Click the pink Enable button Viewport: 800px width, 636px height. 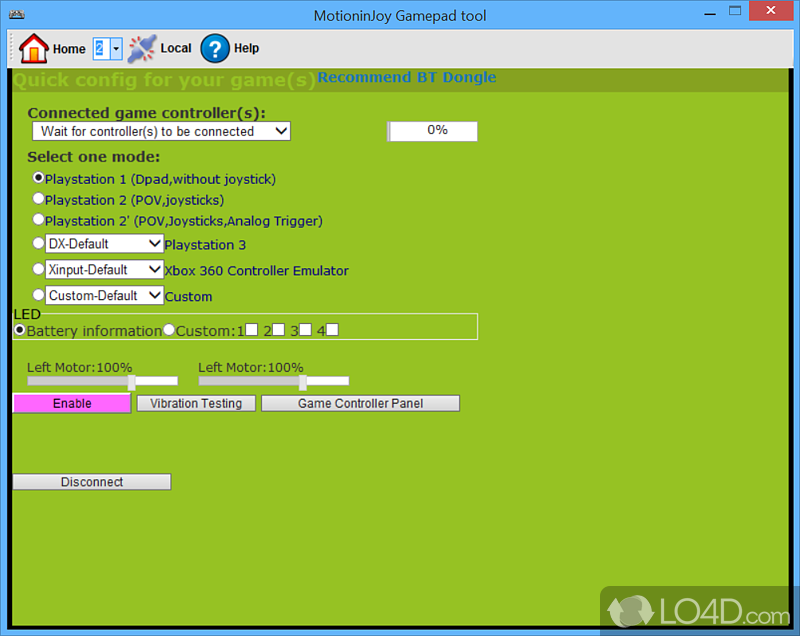point(72,403)
